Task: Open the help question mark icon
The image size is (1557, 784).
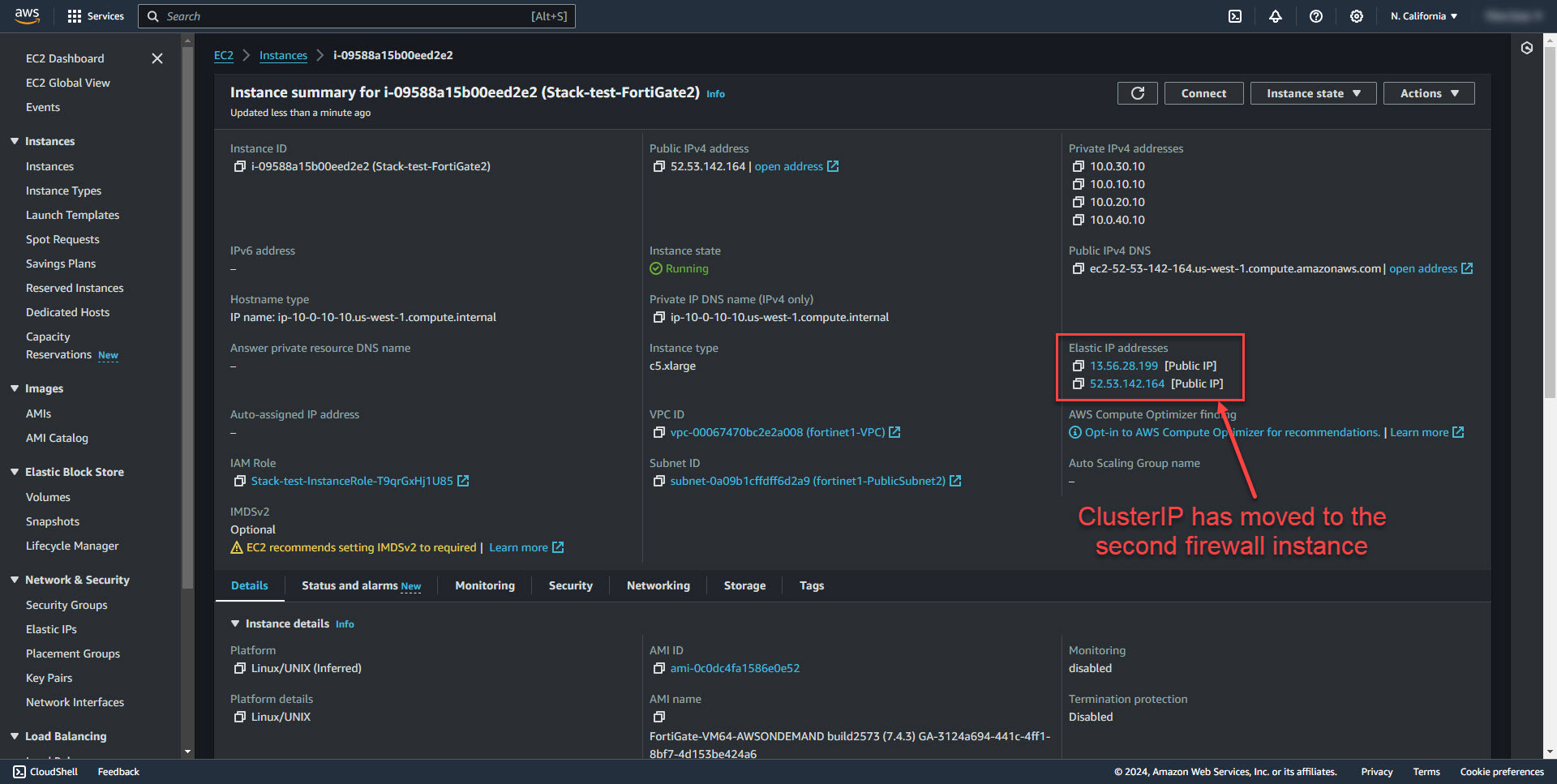Action: [1316, 16]
